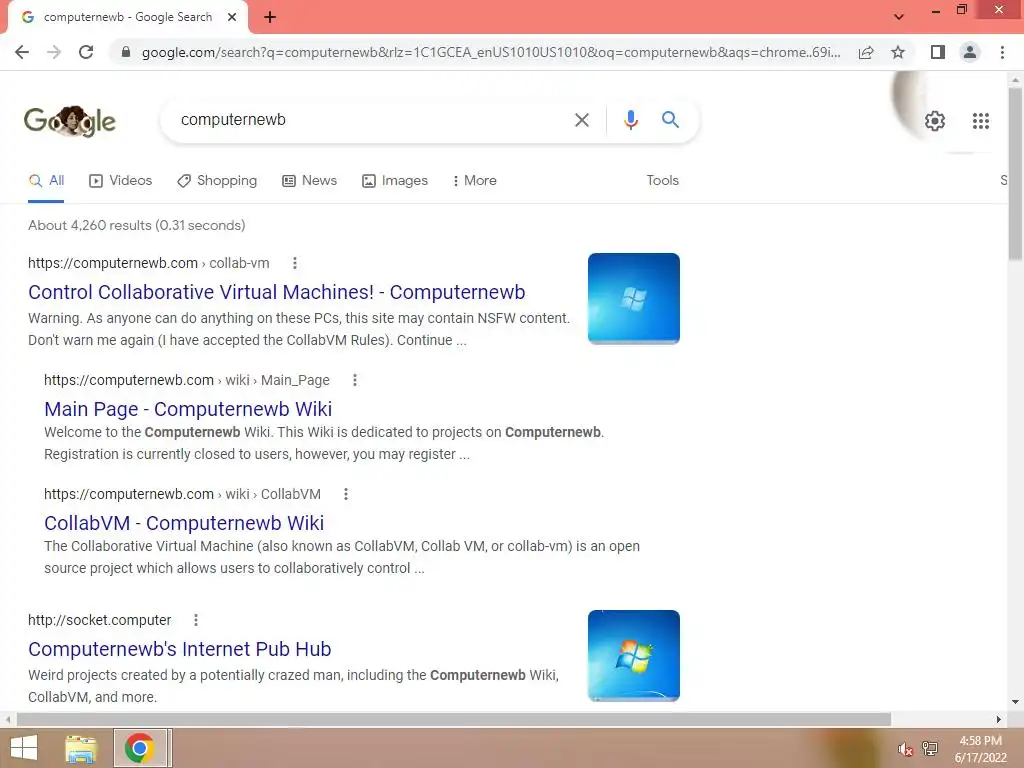This screenshot has height=768, width=1024.
Task: Submit search with magnifier icon
Action: (x=670, y=120)
